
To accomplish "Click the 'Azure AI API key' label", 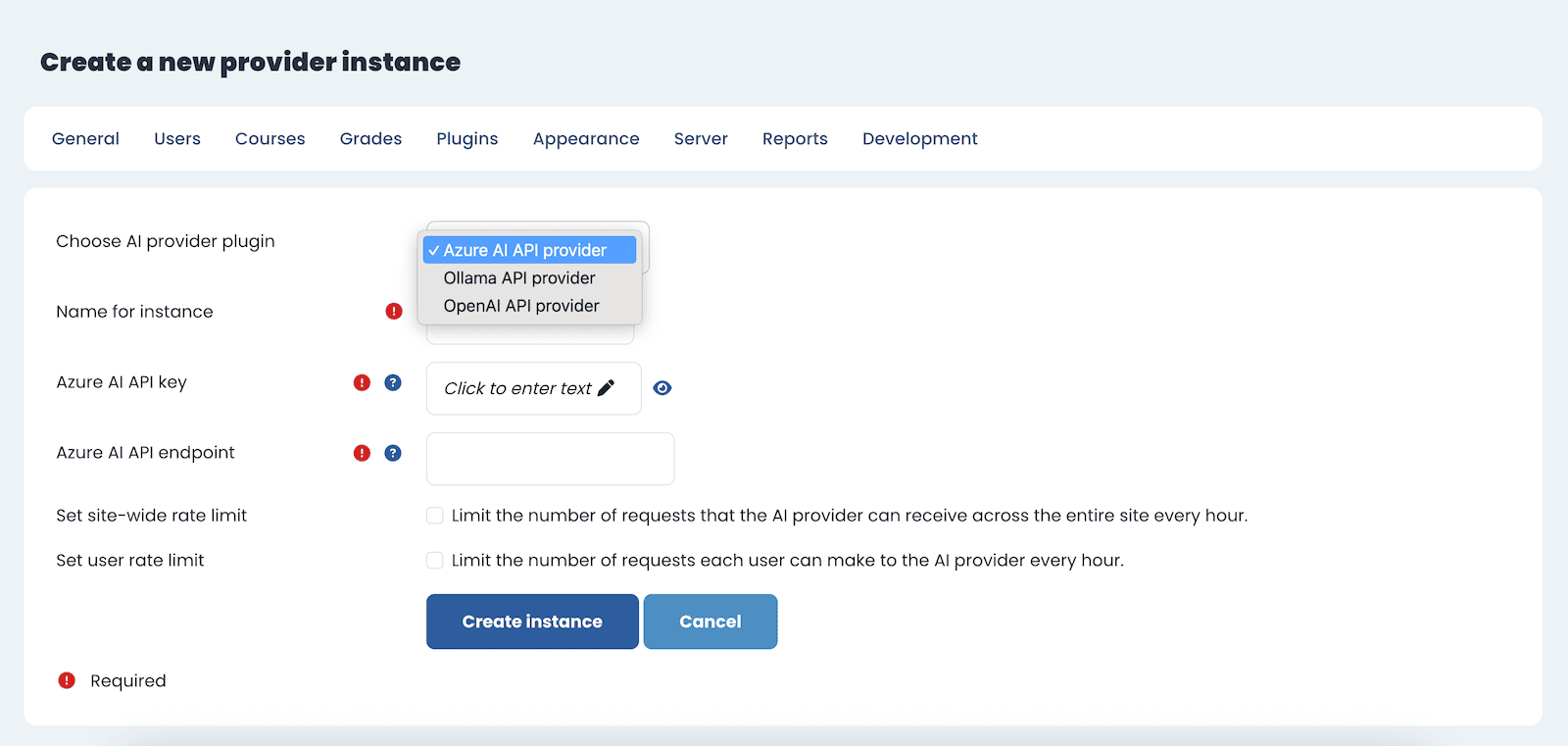I will [122, 382].
